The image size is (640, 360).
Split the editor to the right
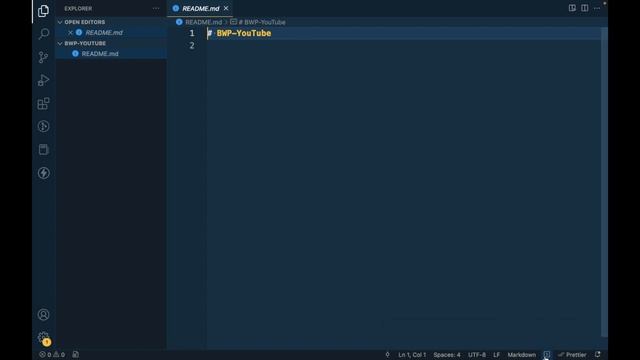click(x=584, y=8)
